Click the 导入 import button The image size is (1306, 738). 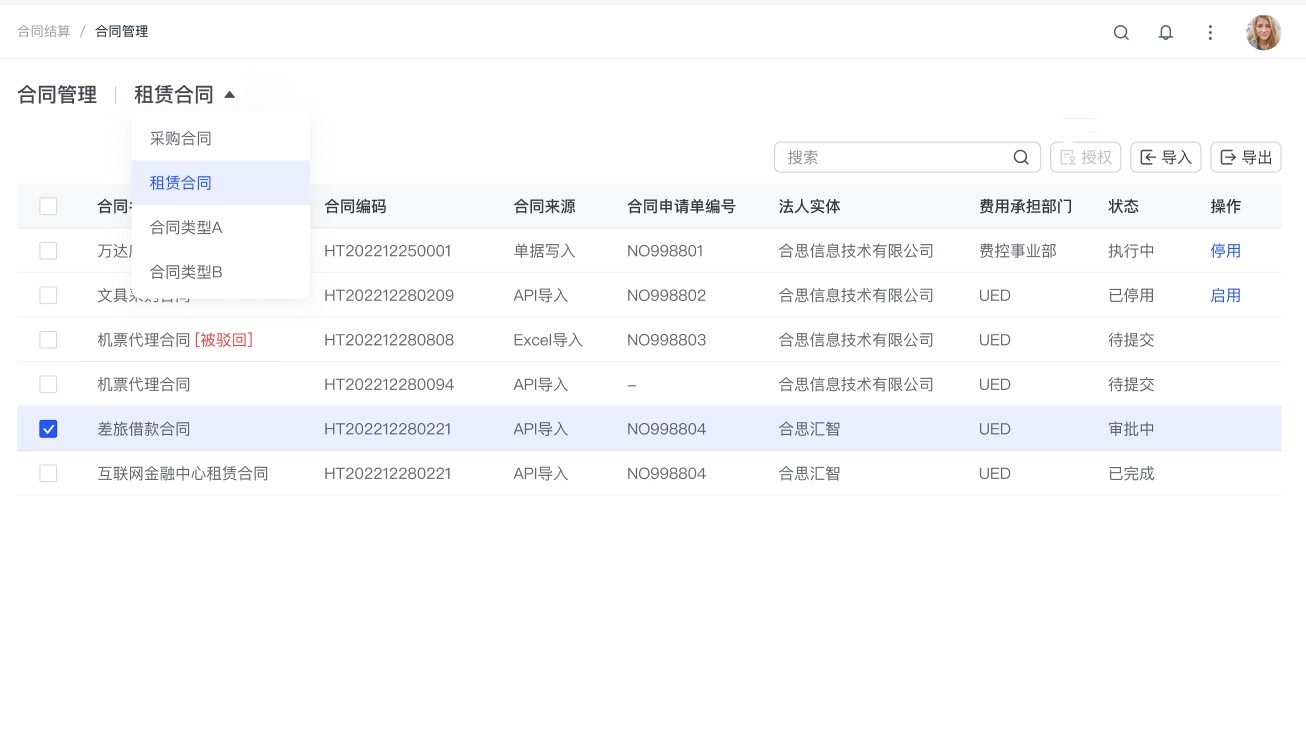(1166, 157)
